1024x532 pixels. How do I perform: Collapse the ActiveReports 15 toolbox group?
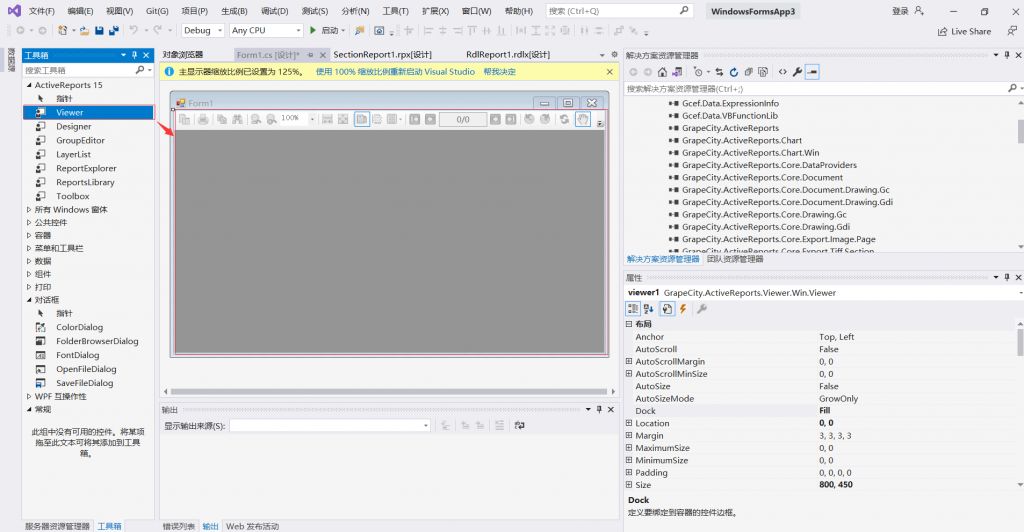(29, 85)
